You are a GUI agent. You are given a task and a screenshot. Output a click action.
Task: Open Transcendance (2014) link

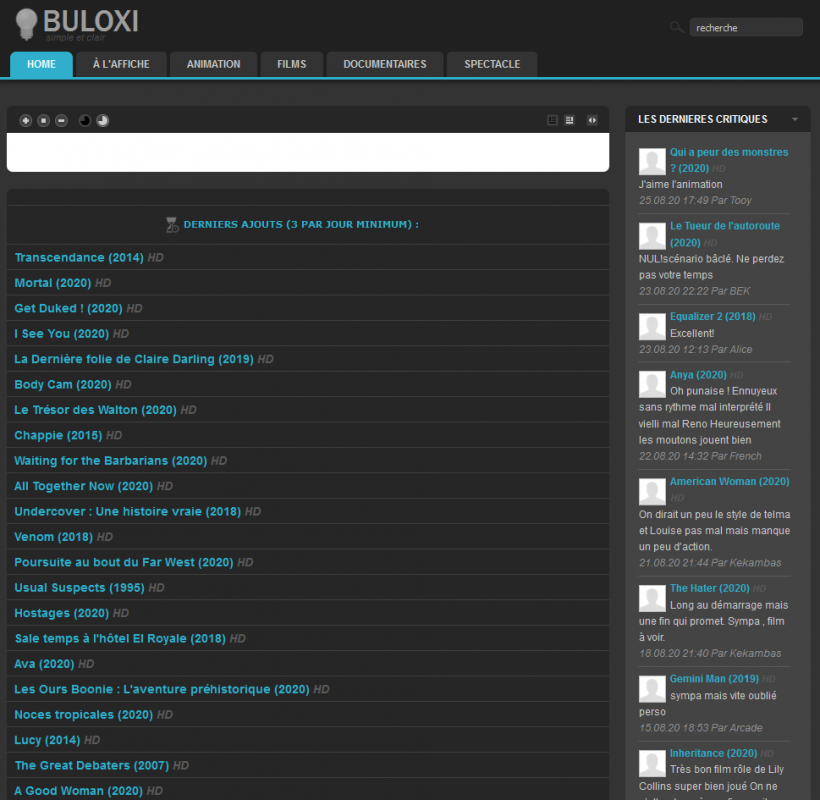79,258
